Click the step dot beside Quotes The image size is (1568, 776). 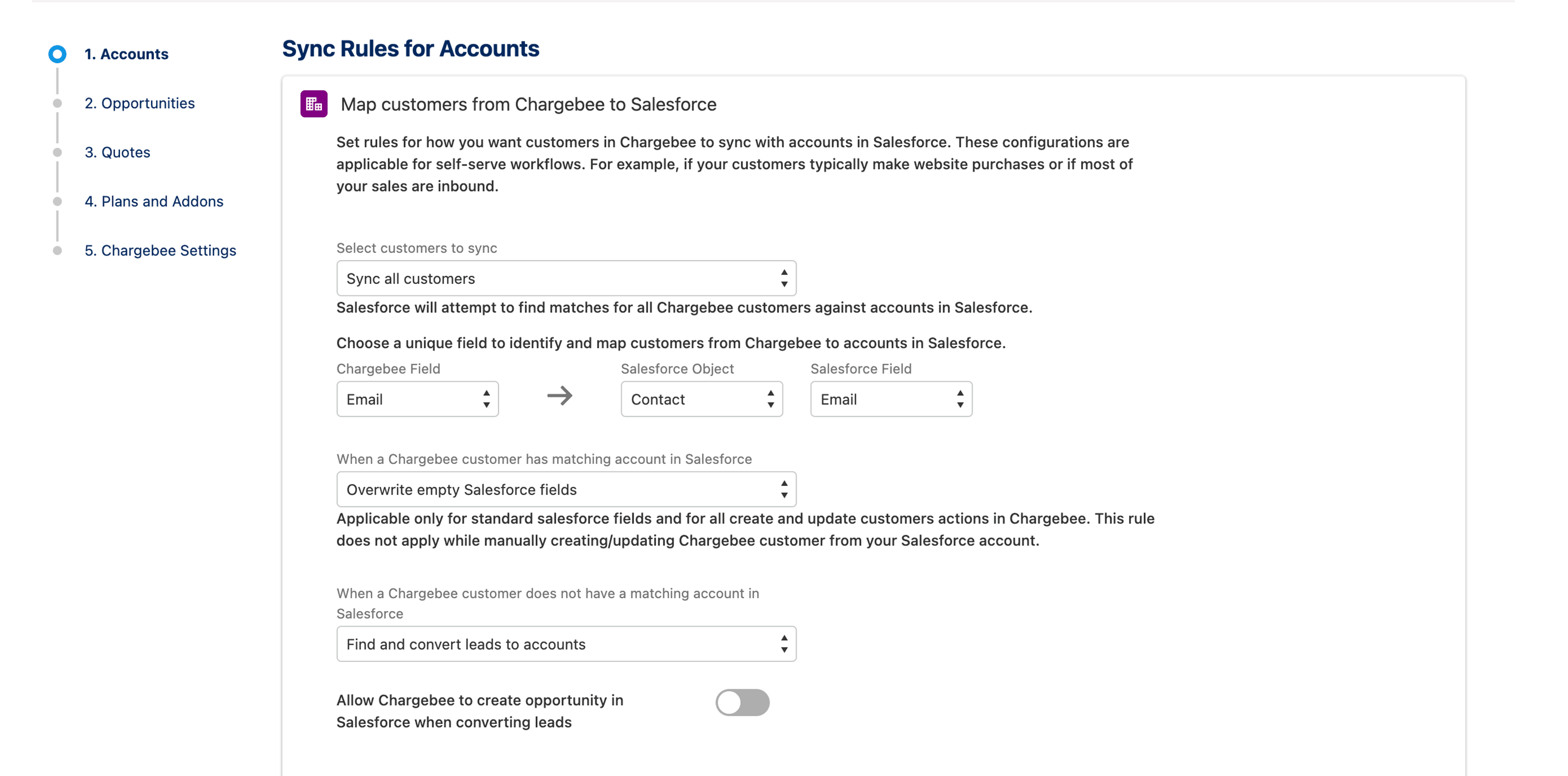57,152
